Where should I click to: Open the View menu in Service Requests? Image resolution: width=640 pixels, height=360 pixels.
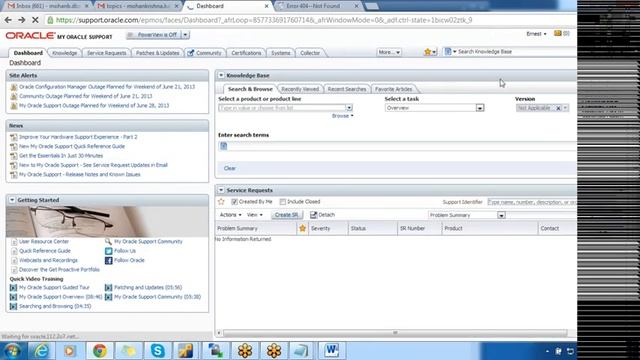[x=255, y=215]
